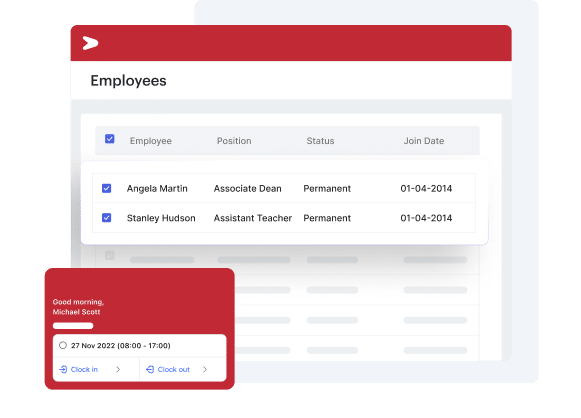This screenshot has width=581, height=418.
Task: Select the 27 Nov 2022 shift radio button
Action: pyautogui.click(x=63, y=345)
